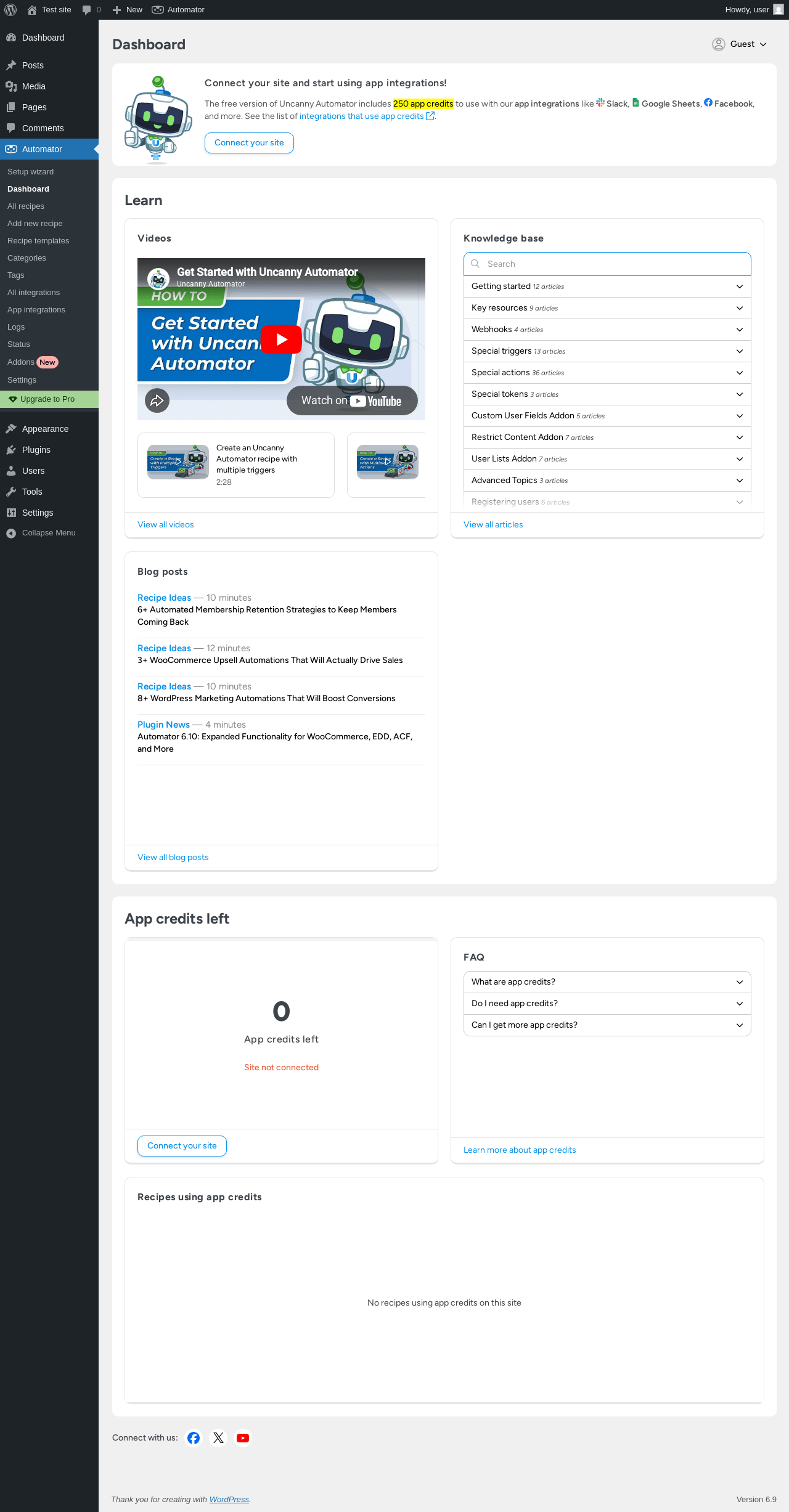The image size is (789, 1512).
Task: Open All recipes submenu item
Action: pos(49,206)
